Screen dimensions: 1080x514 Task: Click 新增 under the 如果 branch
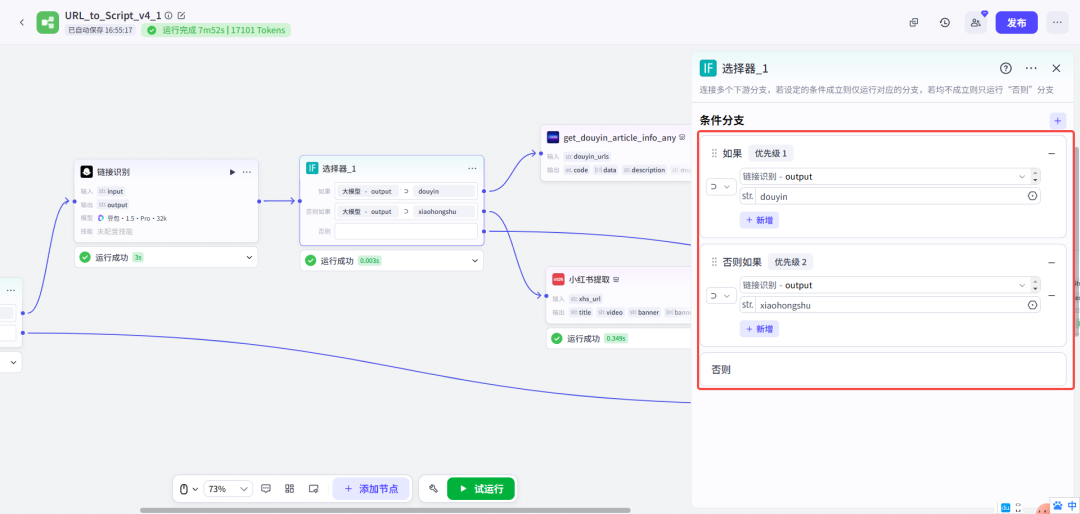point(759,220)
